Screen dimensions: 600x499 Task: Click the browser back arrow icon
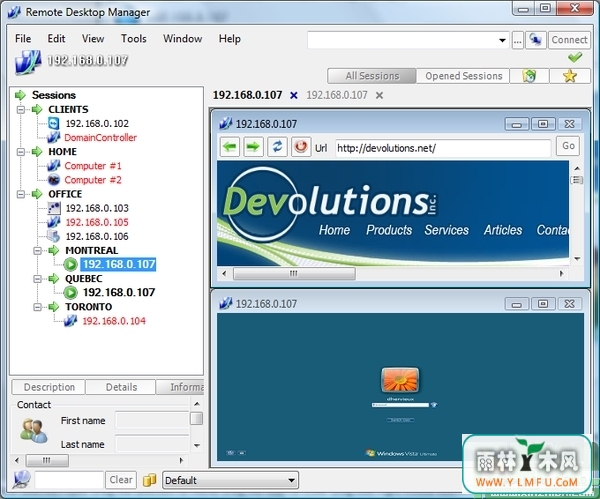pos(230,147)
